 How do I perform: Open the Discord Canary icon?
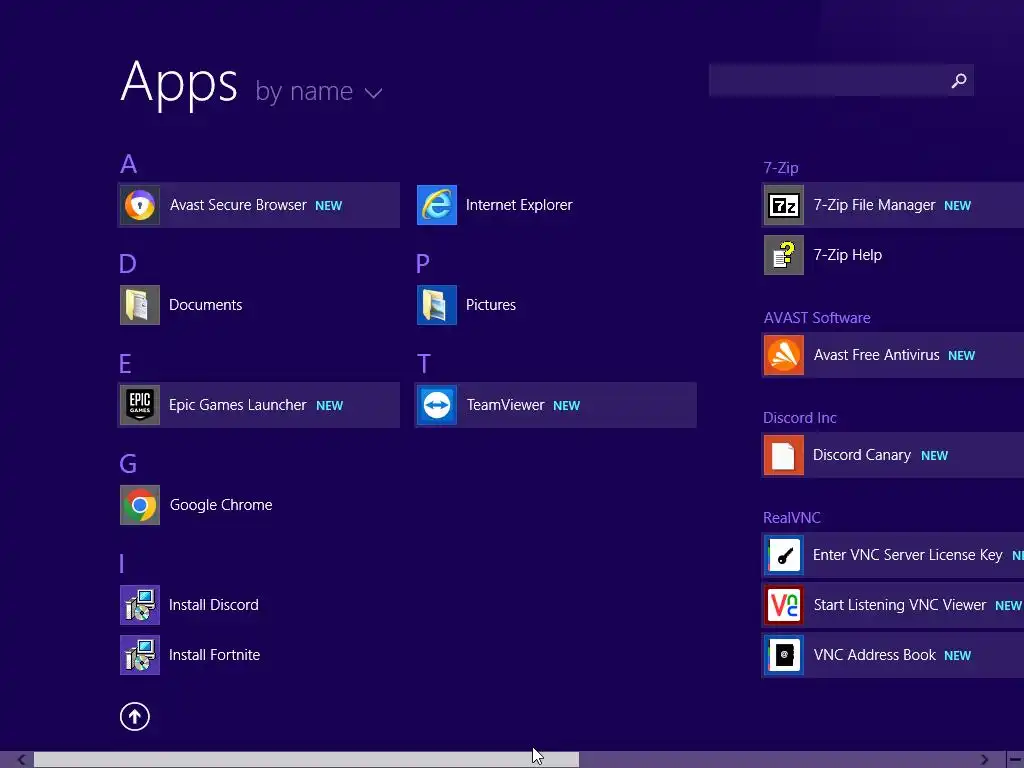coord(784,455)
